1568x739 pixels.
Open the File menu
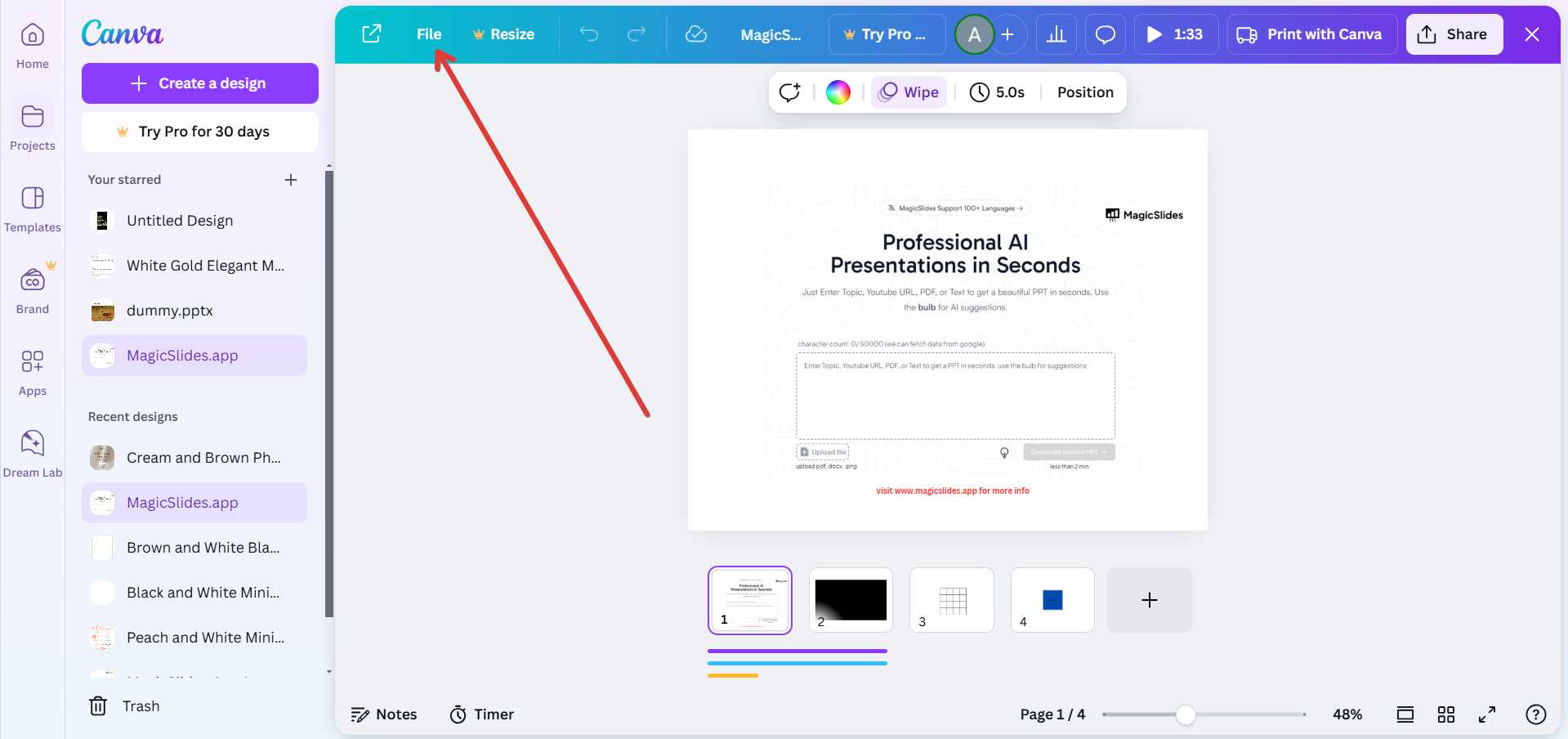[x=429, y=34]
